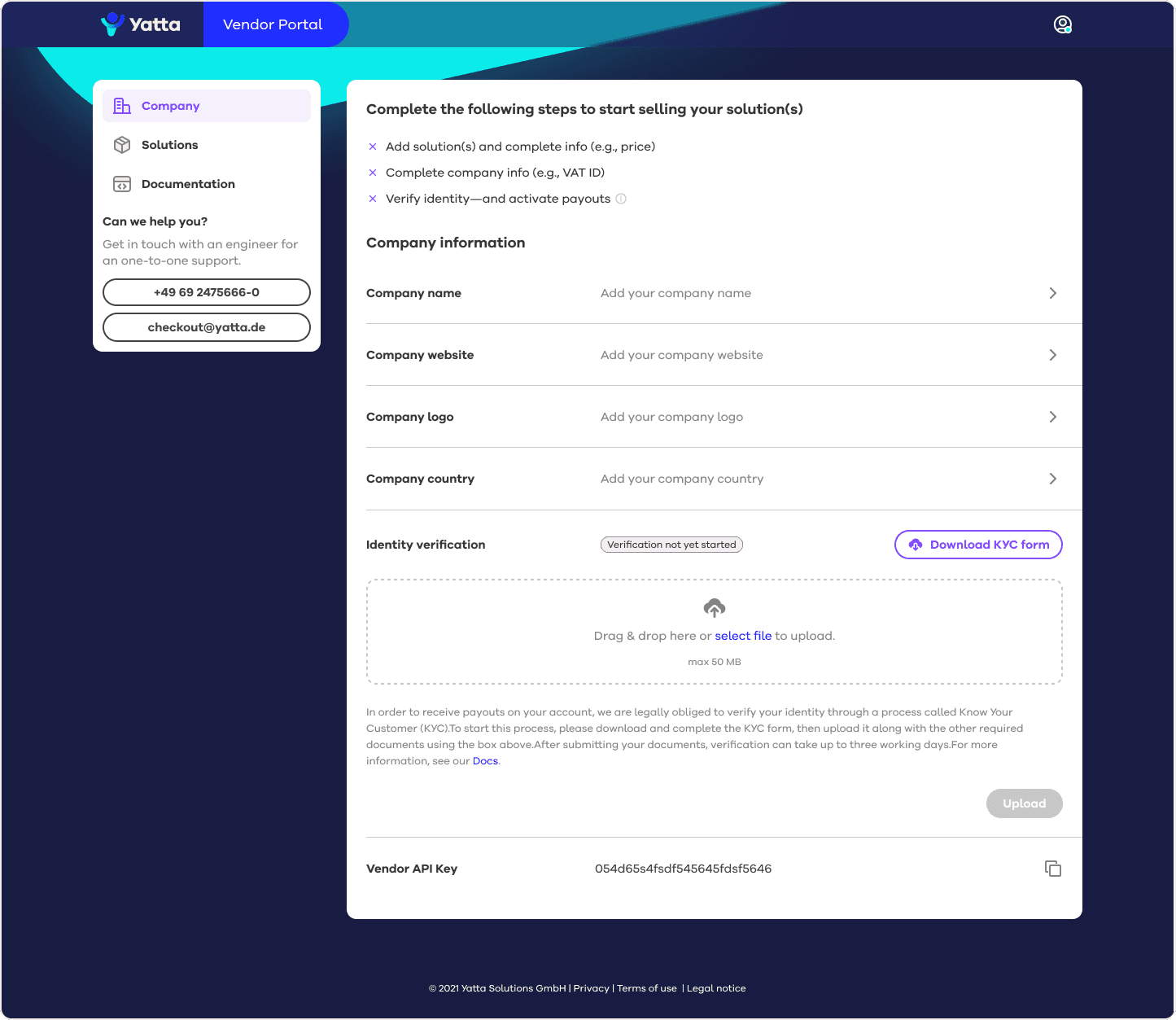Copy the Vendor API Key
Viewport: 1176px width, 1020px height.
(x=1052, y=869)
